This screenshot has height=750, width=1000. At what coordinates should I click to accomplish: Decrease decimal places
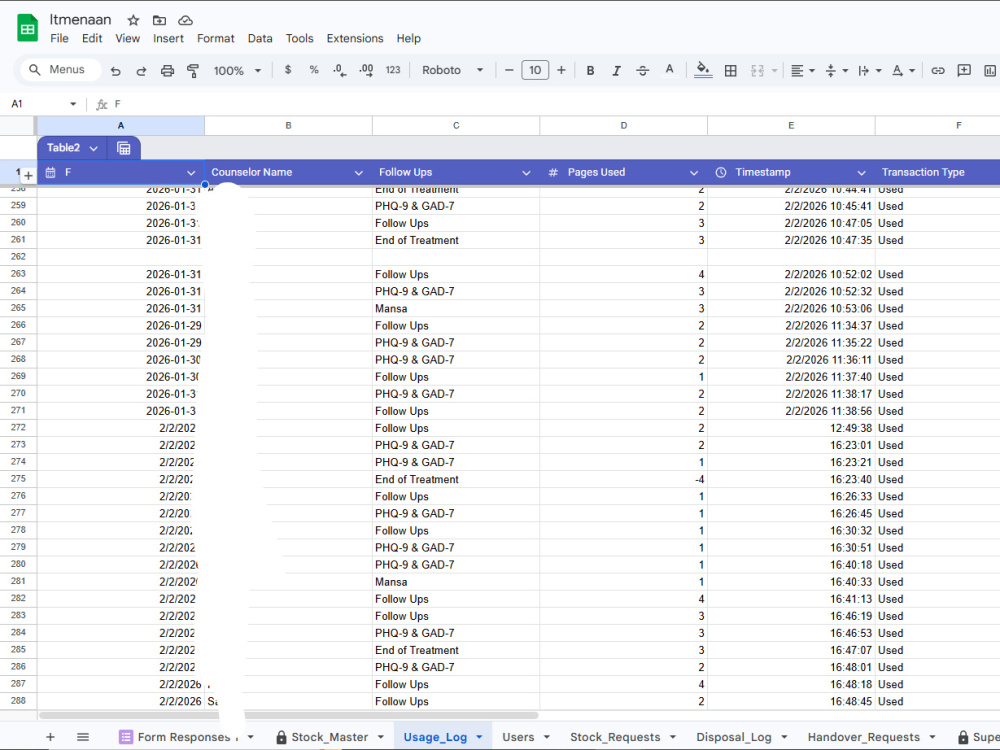[x=339, y=70]
